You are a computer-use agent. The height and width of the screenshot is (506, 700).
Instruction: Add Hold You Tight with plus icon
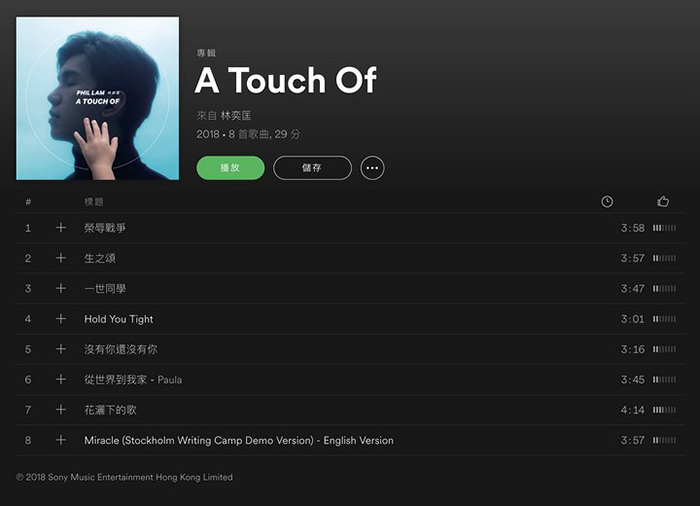[x=61, y=319]
